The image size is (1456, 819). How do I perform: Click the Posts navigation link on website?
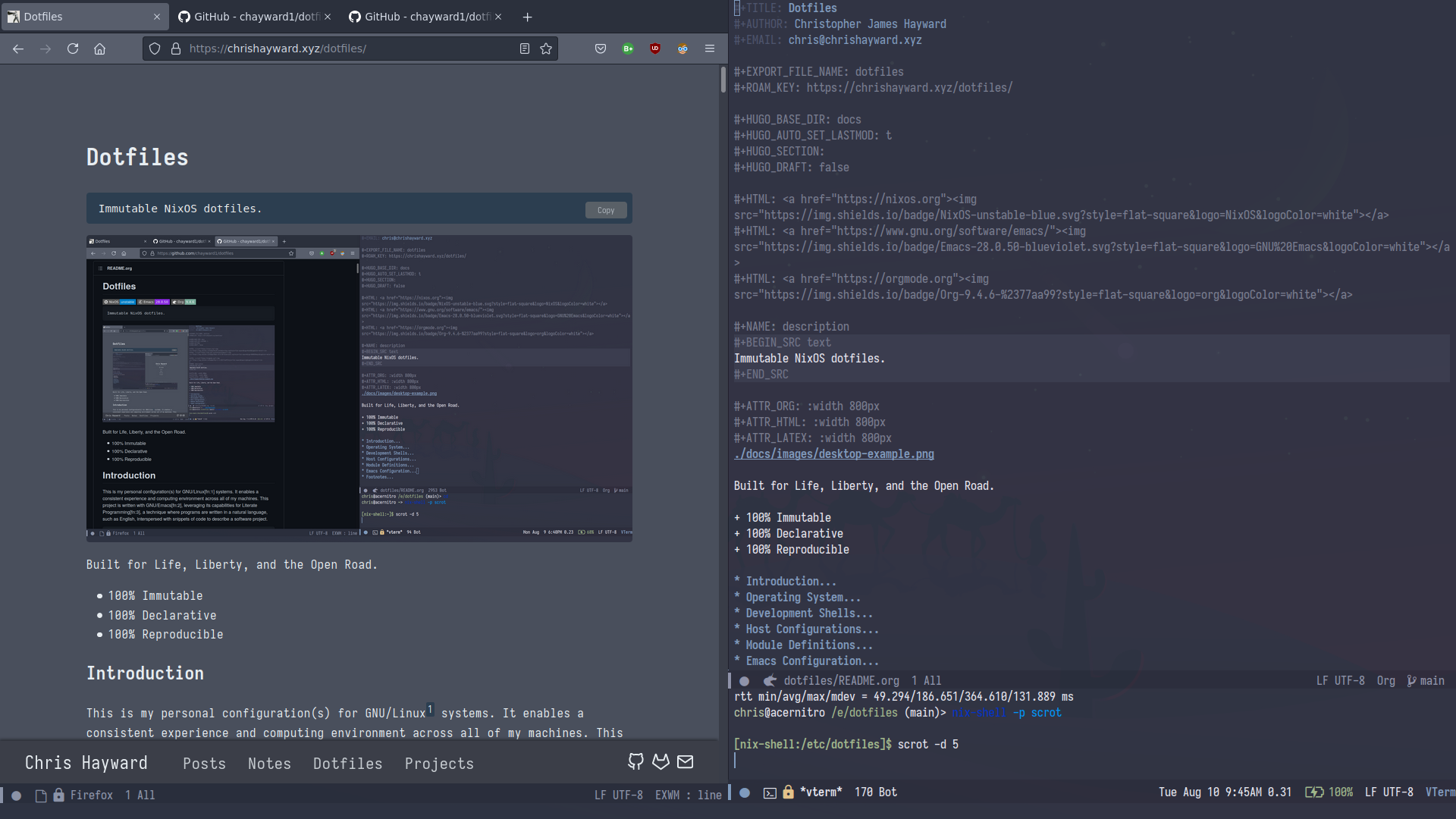click(x=203, y=763)
